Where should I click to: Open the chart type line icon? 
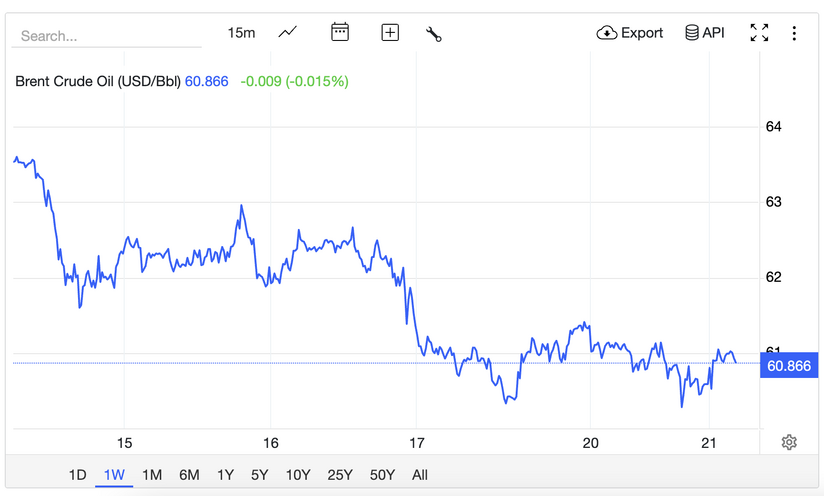(x=288, y=33)
